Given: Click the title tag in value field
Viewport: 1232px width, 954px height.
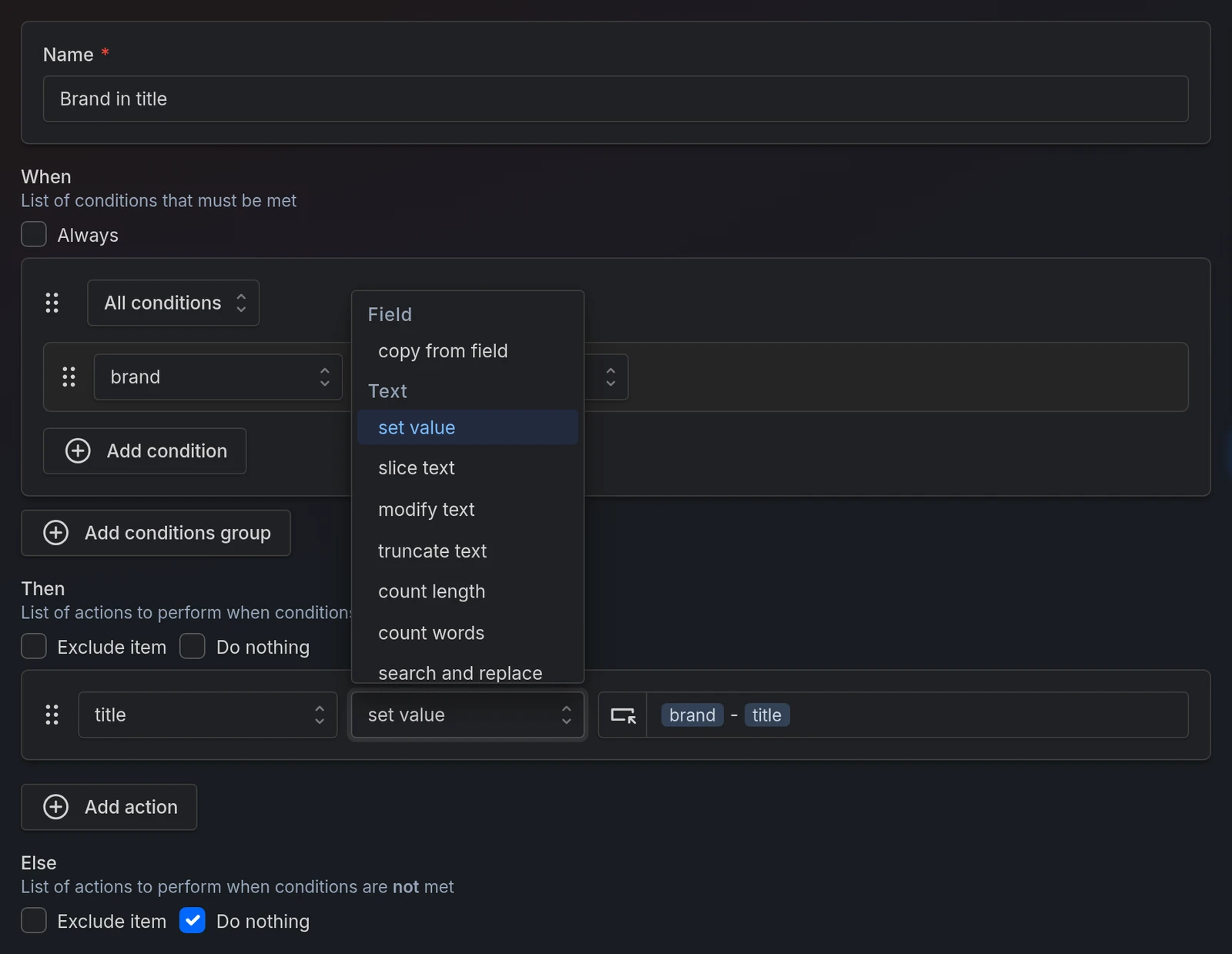Looking at the screenshot, I should tap(767, 715).
